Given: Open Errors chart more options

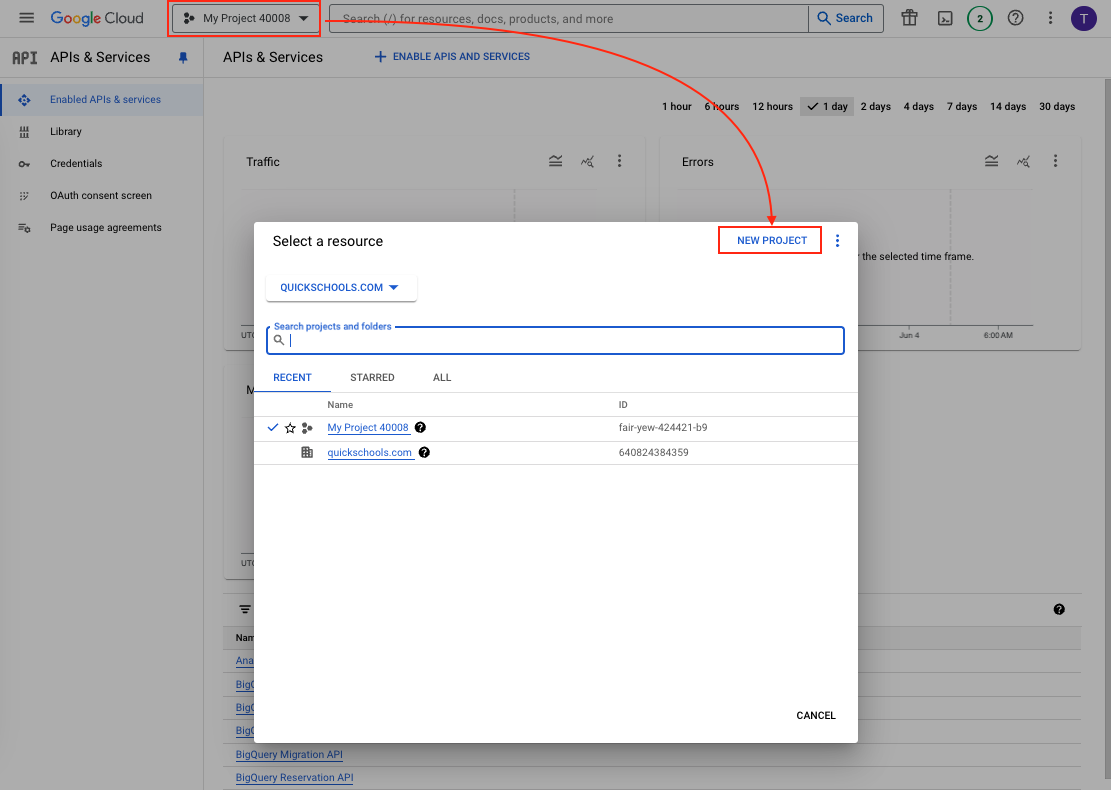Looking at the screenshot, I should (1055, 162).
